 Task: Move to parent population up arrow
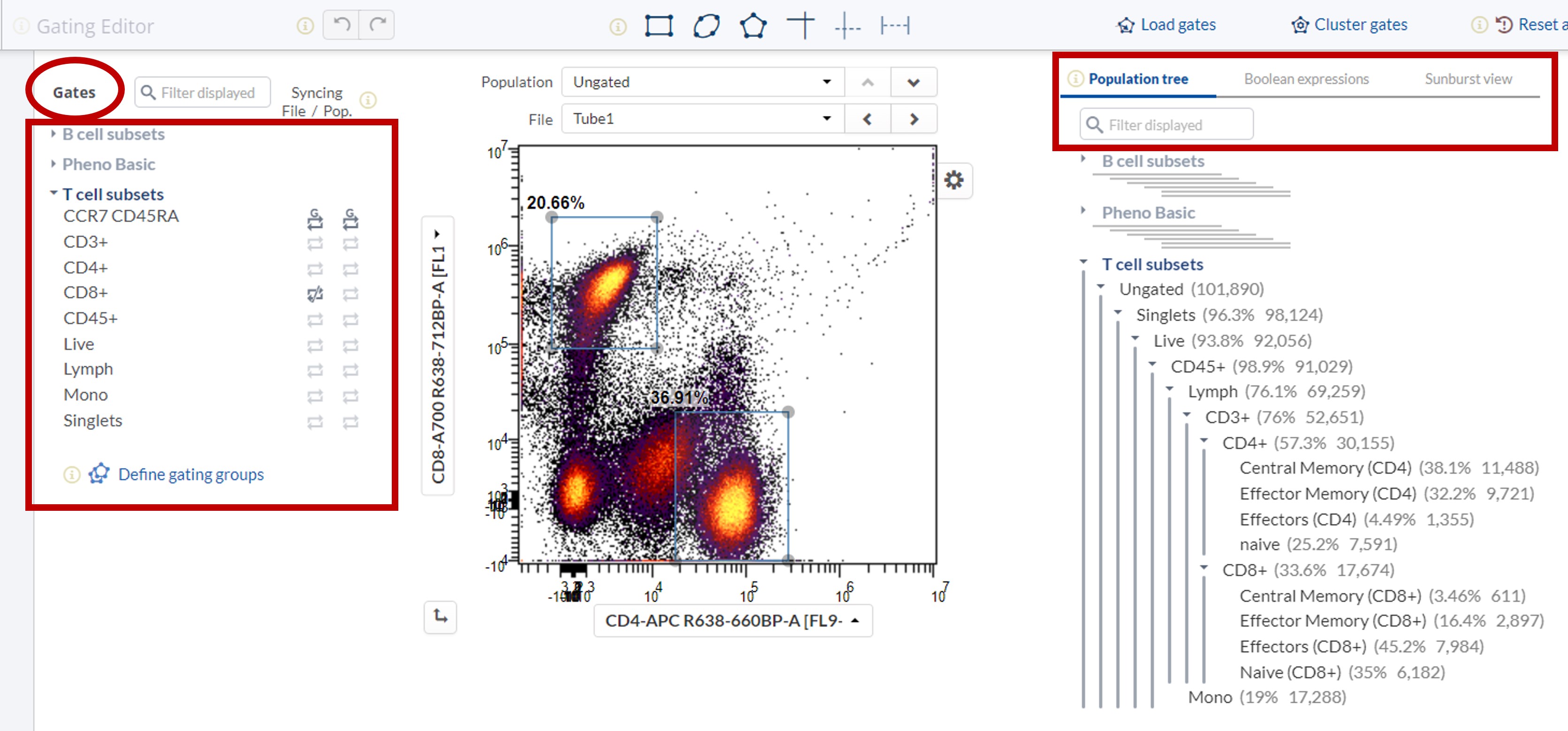click(868, 82)
